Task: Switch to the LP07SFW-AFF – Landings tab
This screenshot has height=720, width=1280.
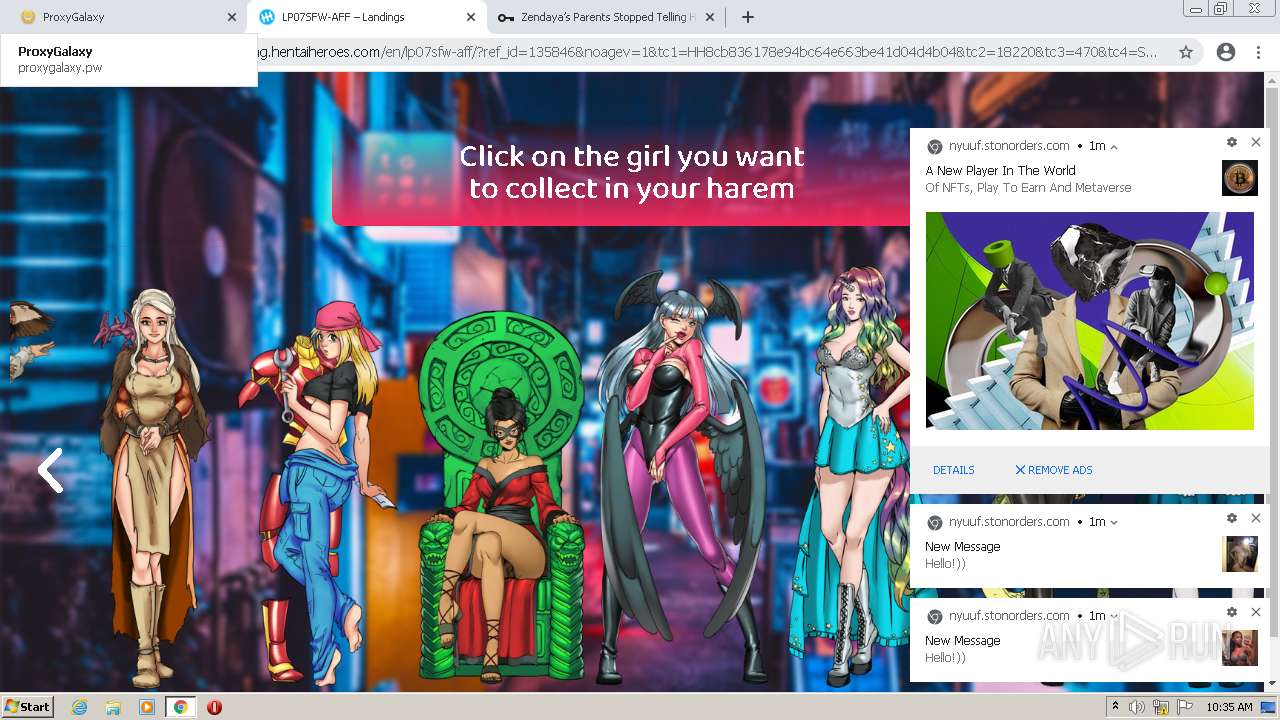Action: (366, 17)
